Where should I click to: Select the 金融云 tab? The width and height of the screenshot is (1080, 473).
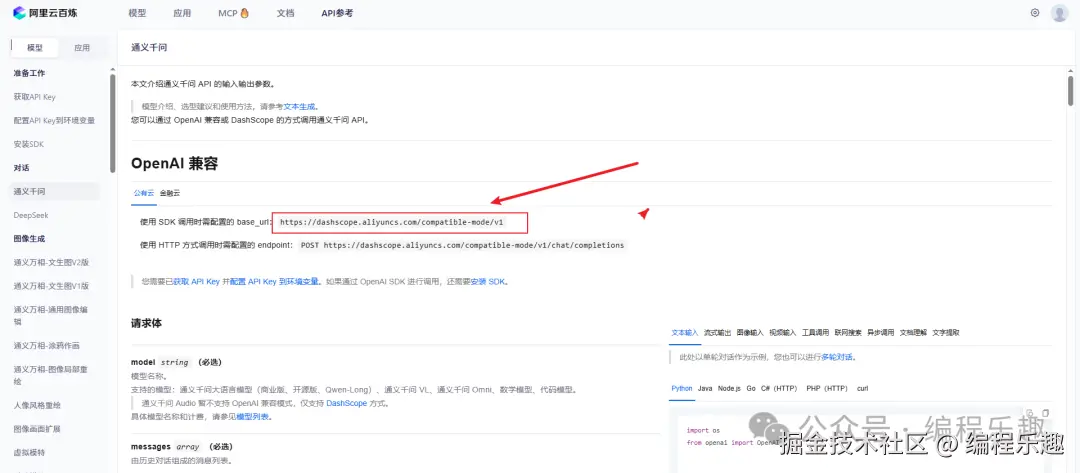click(x=169, y=193)
